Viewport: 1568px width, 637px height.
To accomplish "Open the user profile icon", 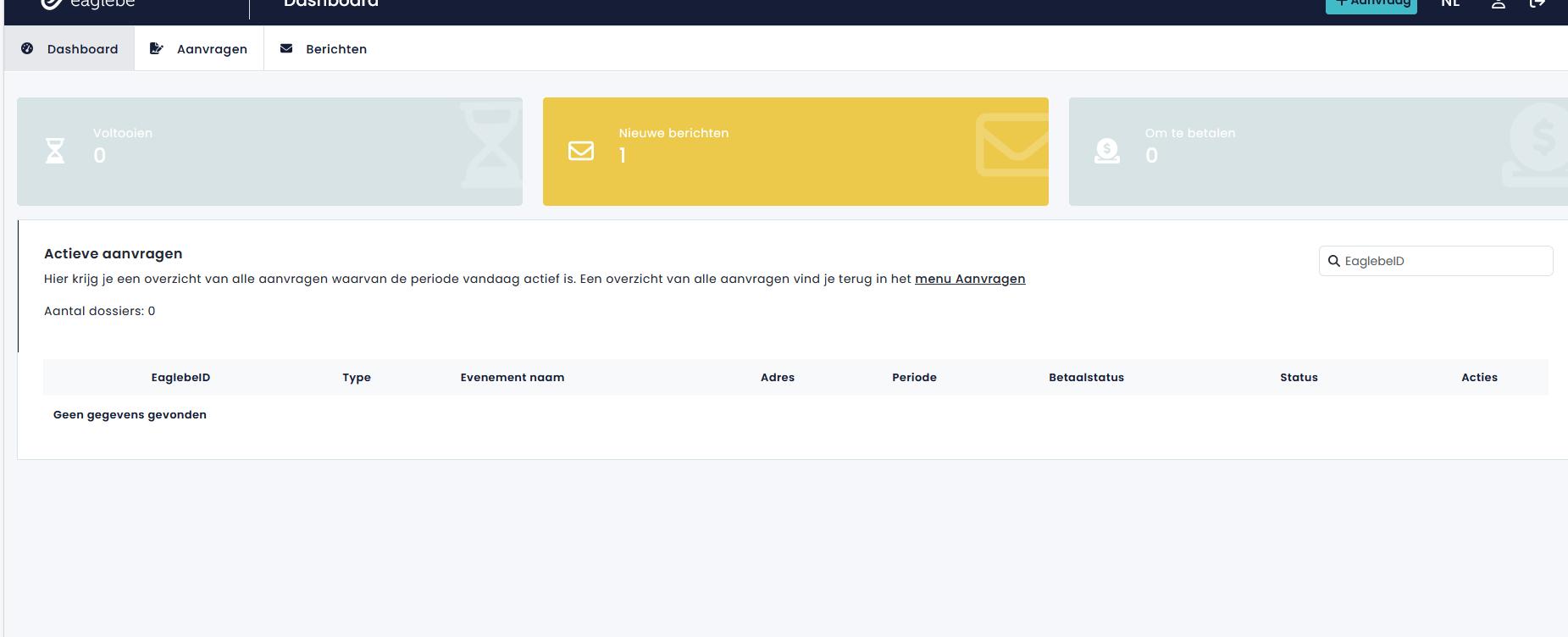I will 1498,4.
